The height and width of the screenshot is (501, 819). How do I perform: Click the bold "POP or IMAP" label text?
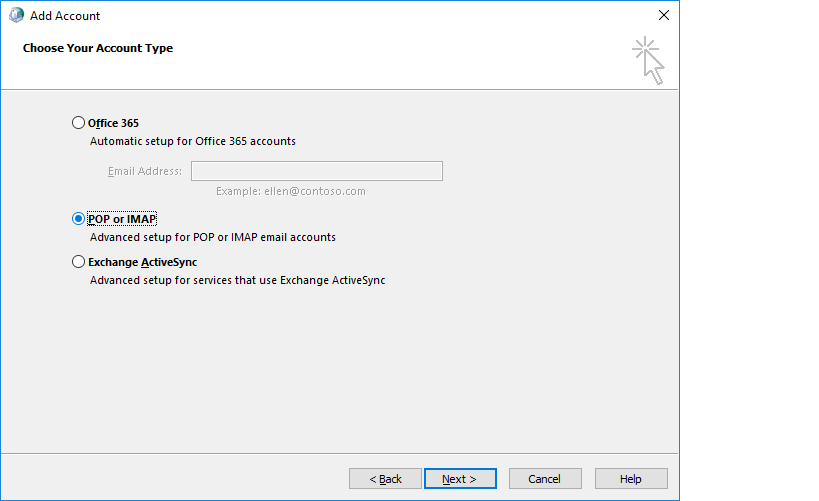click(123, 219)
